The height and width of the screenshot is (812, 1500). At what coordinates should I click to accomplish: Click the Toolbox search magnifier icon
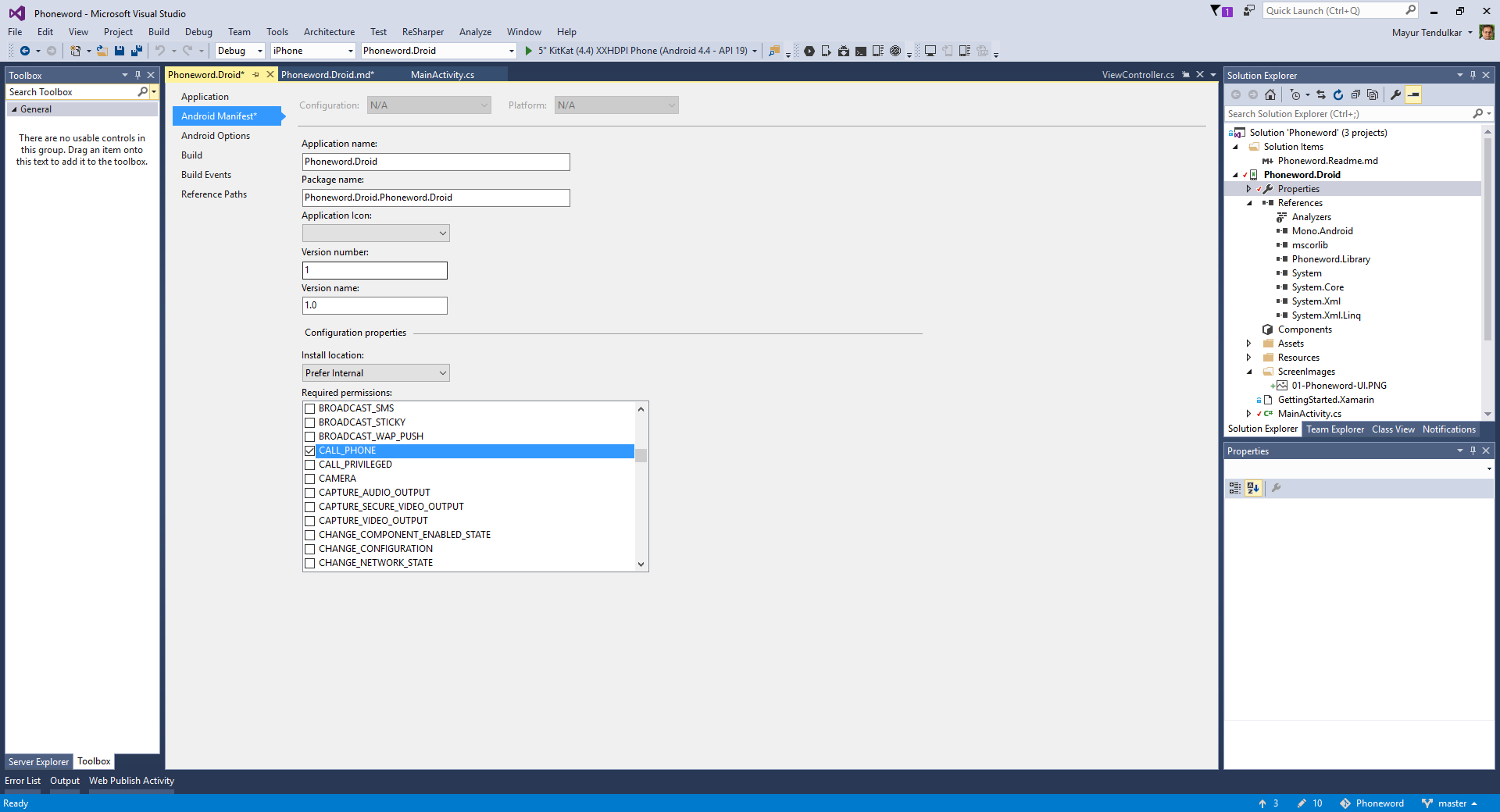142,92
